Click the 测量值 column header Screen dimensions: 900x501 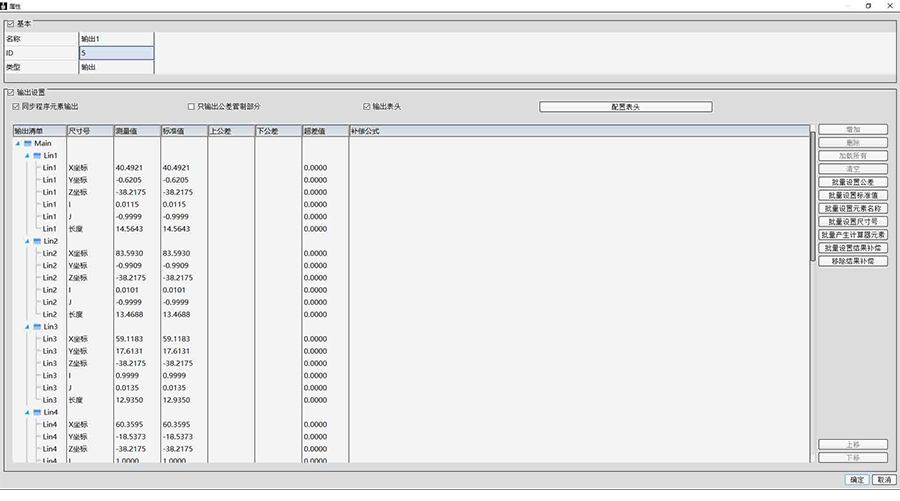click(137, 131)
